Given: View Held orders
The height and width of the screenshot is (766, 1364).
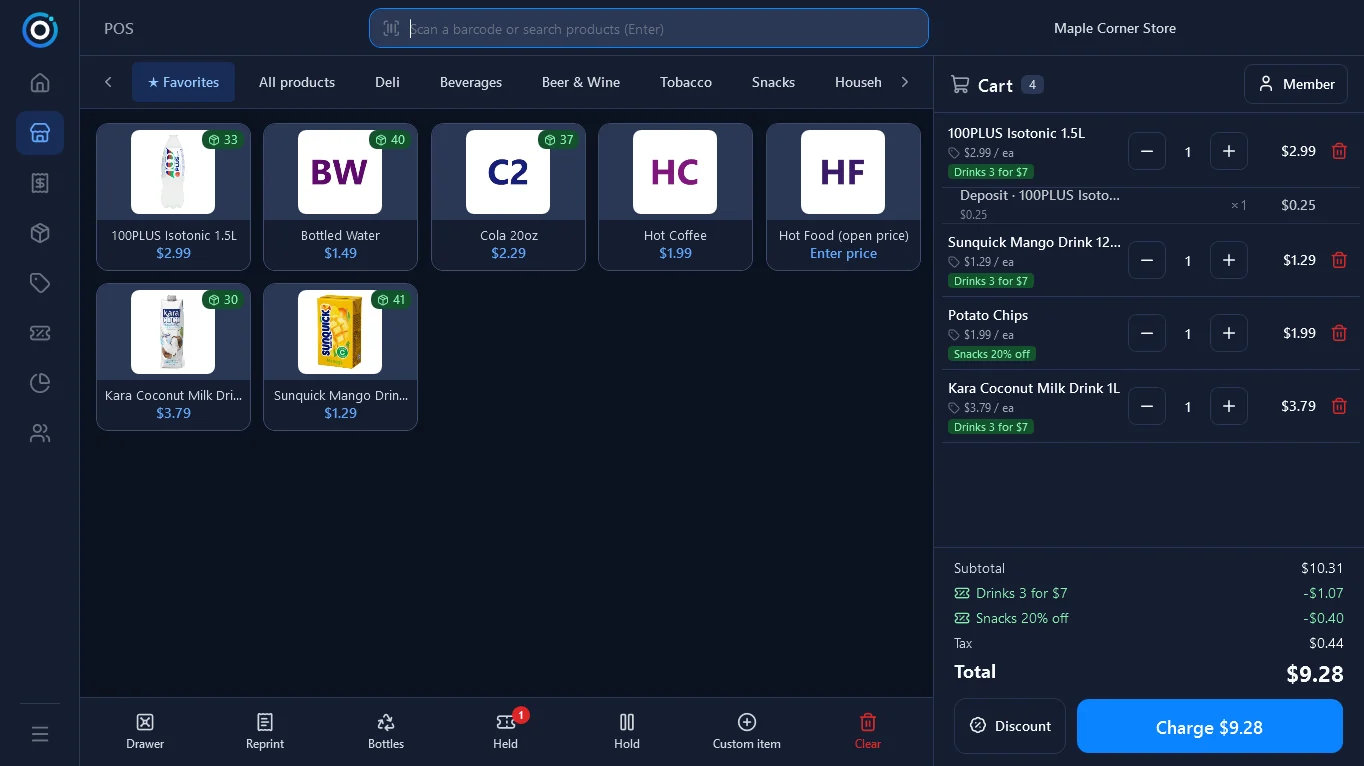Looking at the screenshot, I should 506,731.
